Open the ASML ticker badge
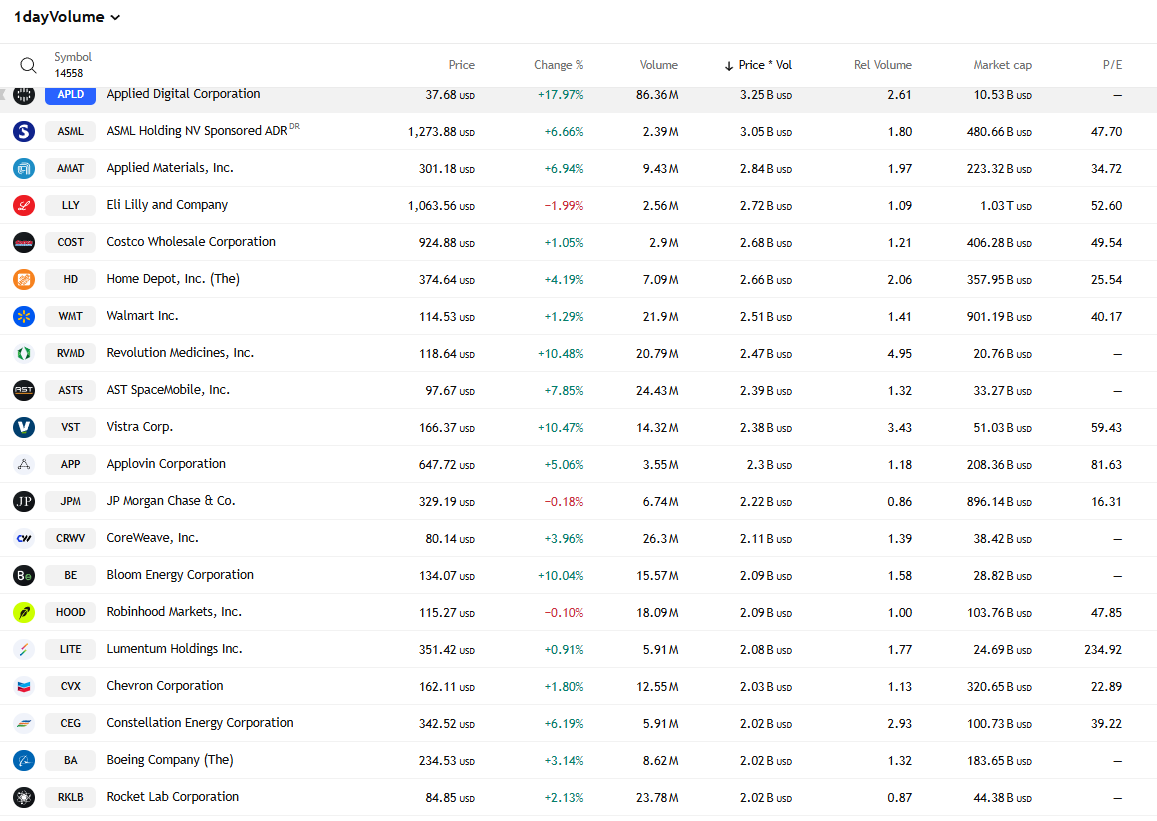This screenshot has width=1157, height=821. point(71,131)
